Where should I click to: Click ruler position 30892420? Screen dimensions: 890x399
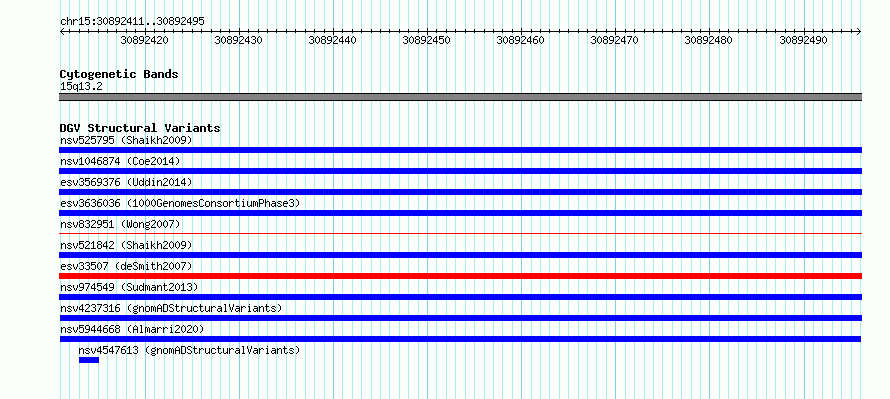(144, 40)
